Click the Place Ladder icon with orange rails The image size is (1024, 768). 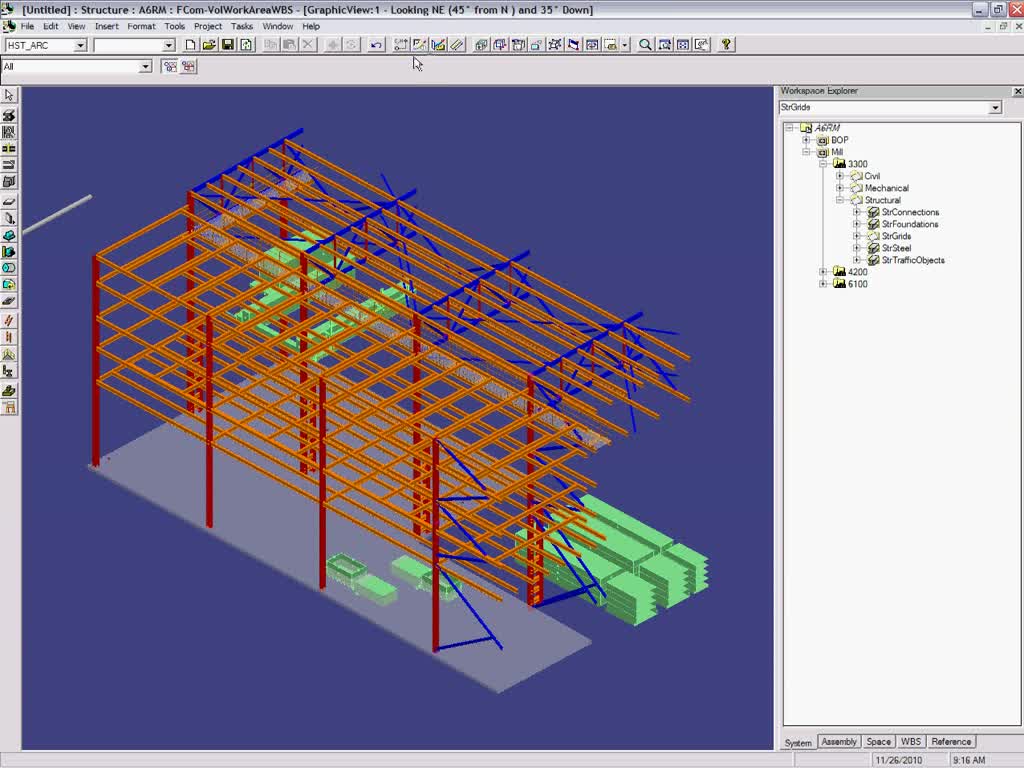(x=9, y=337)
